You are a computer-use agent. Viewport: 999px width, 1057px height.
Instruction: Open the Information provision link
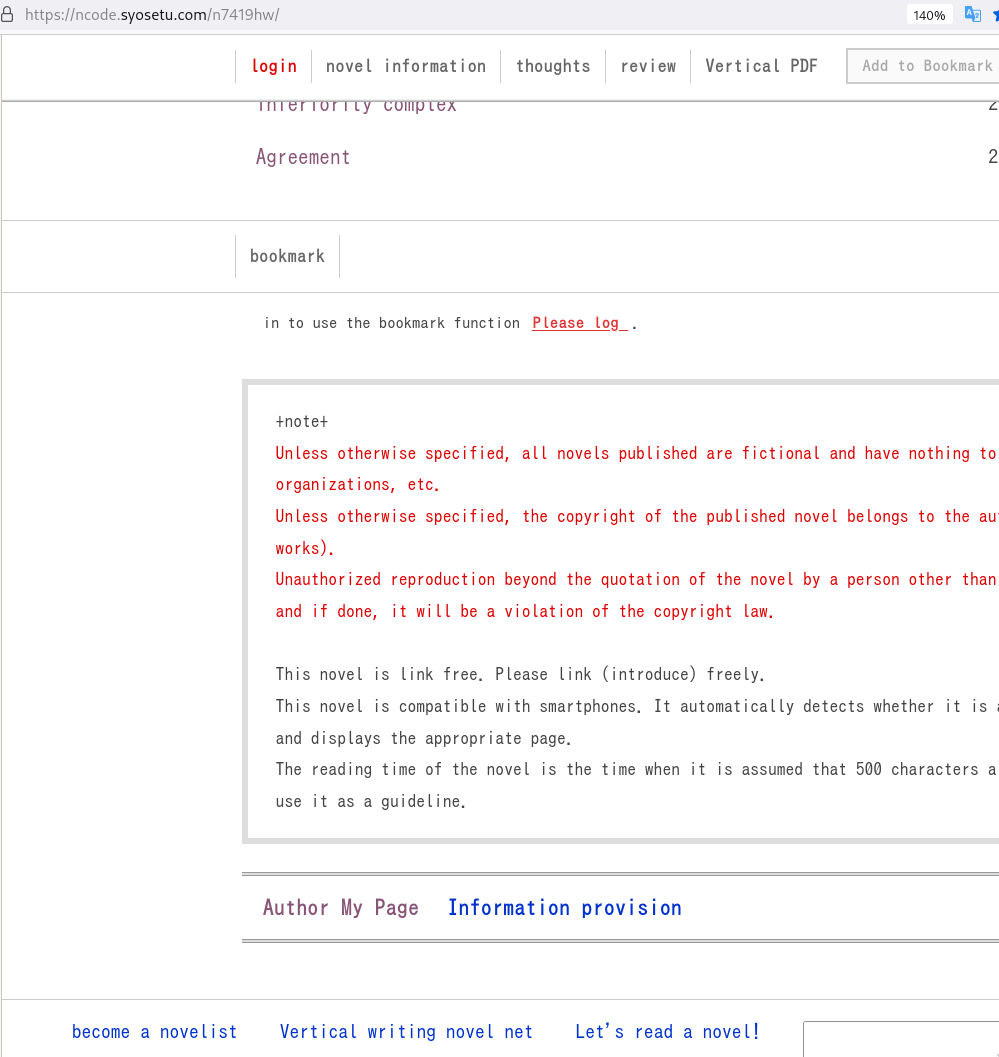tap(564, 908)
